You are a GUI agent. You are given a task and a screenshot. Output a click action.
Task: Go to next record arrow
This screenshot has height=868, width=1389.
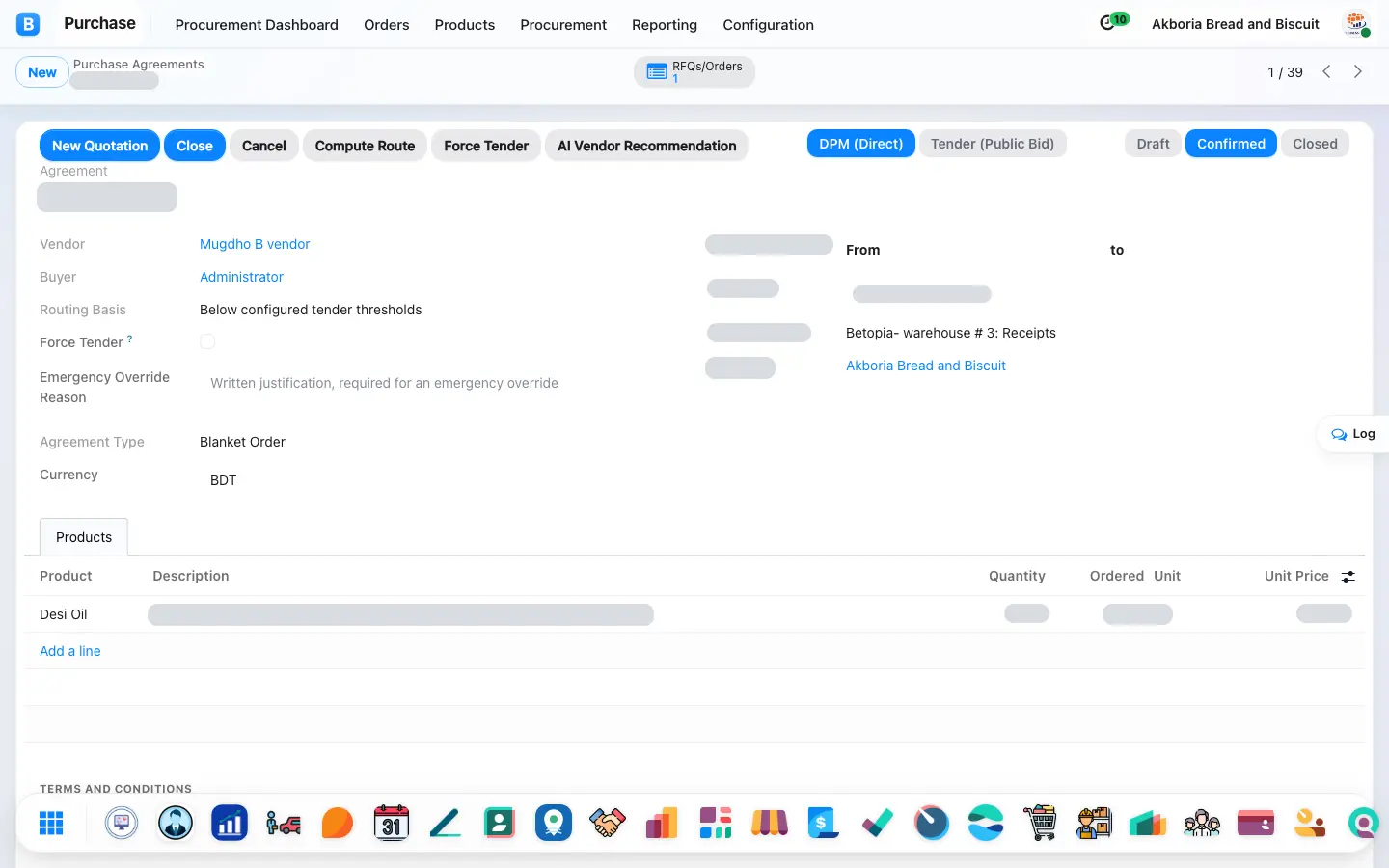(x=1358, y=71)
